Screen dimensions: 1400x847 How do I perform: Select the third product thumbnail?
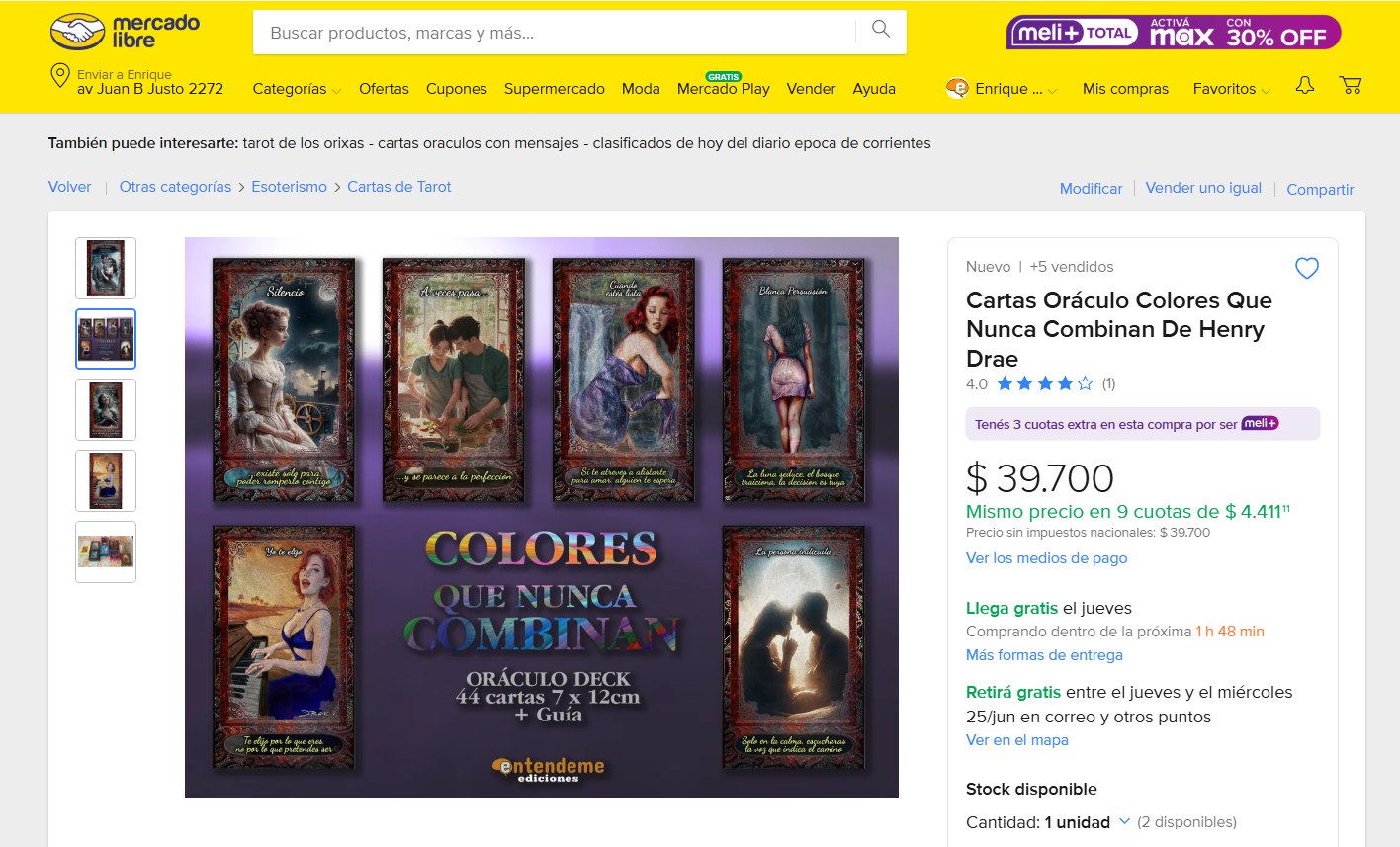(106, 409)
